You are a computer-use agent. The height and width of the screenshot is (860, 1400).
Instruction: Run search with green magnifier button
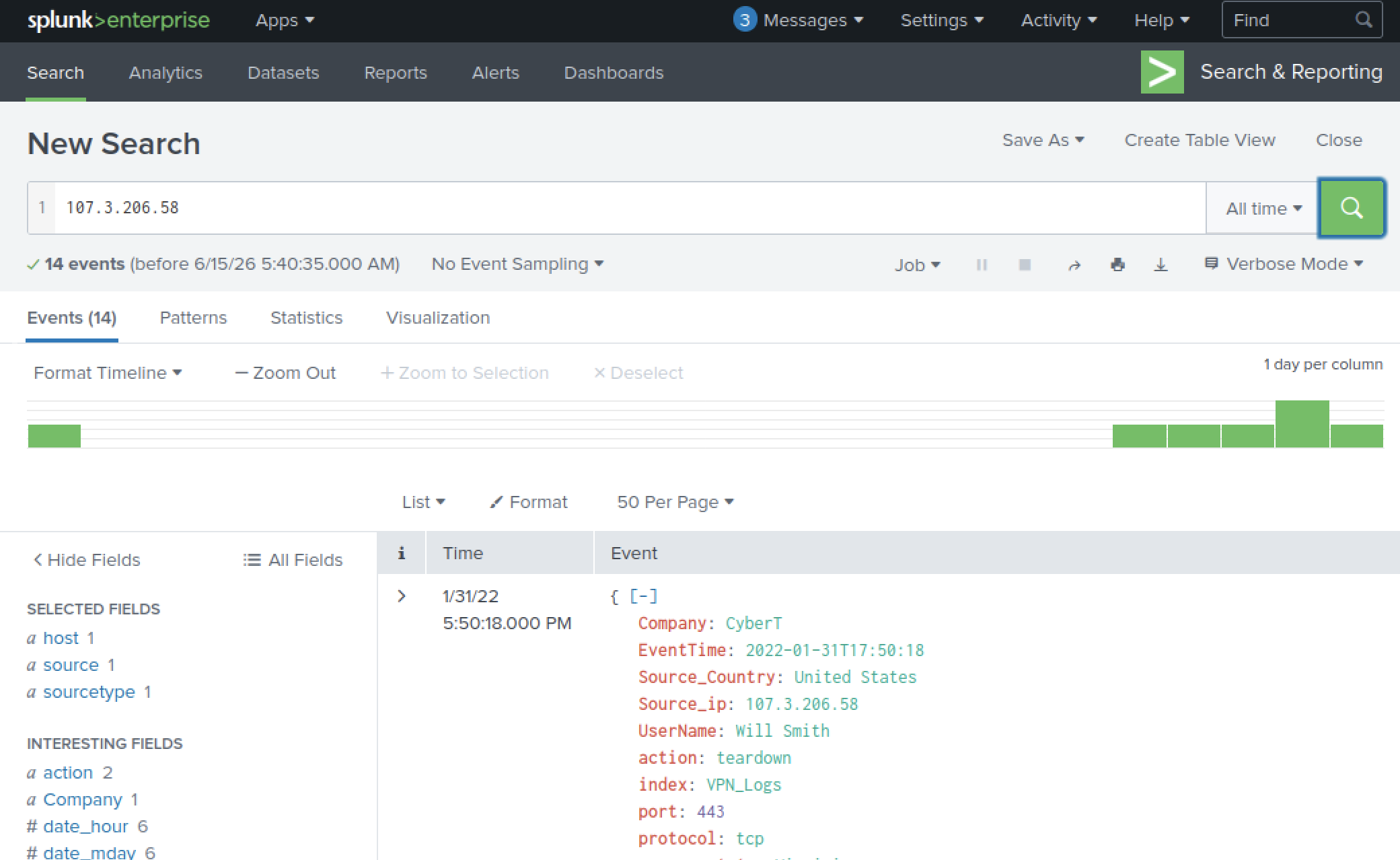pos(1351,208)
